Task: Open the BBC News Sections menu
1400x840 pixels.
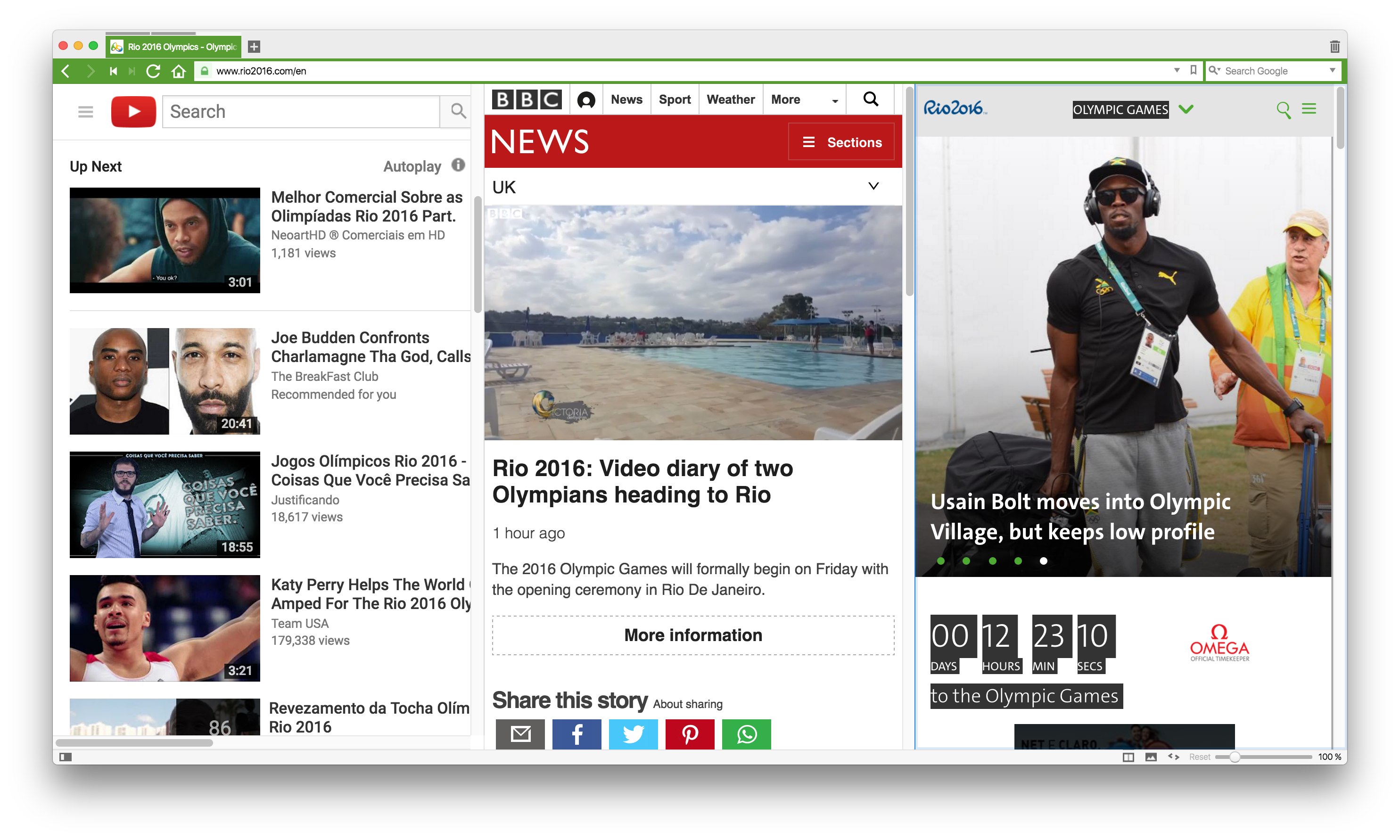Action: 841,142
